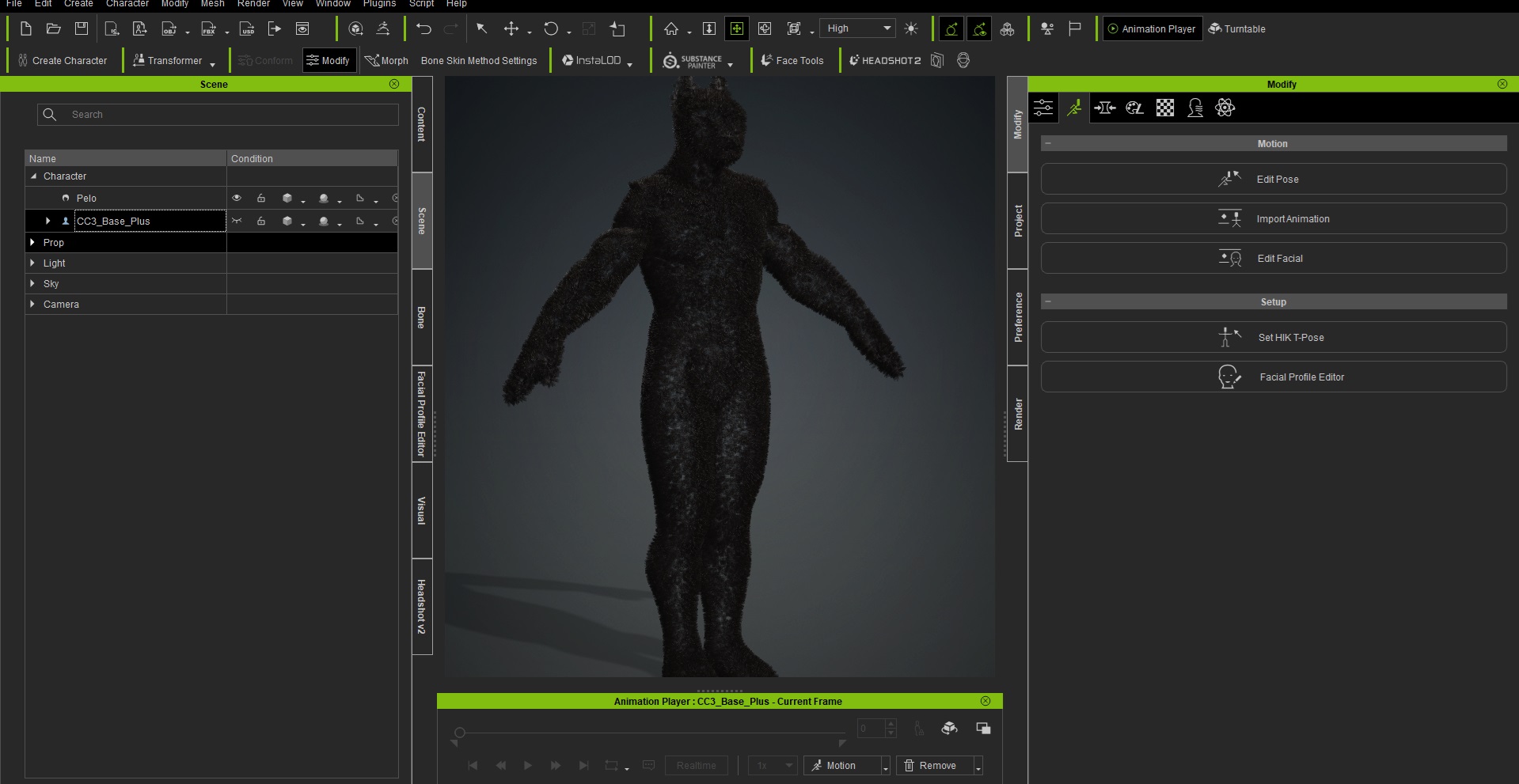Click the Turntable icon

click(1236, 29)
